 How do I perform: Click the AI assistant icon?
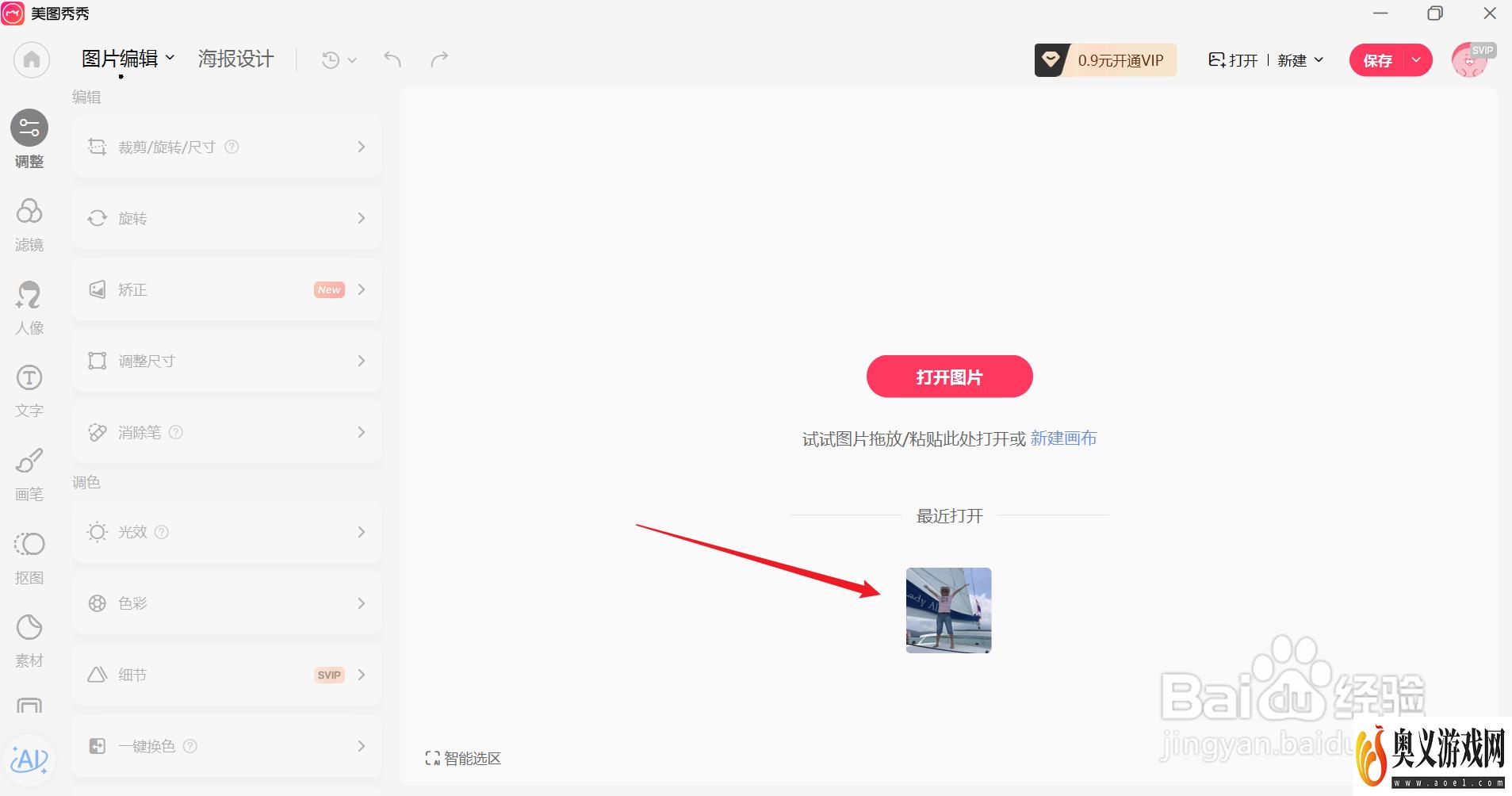29,760
